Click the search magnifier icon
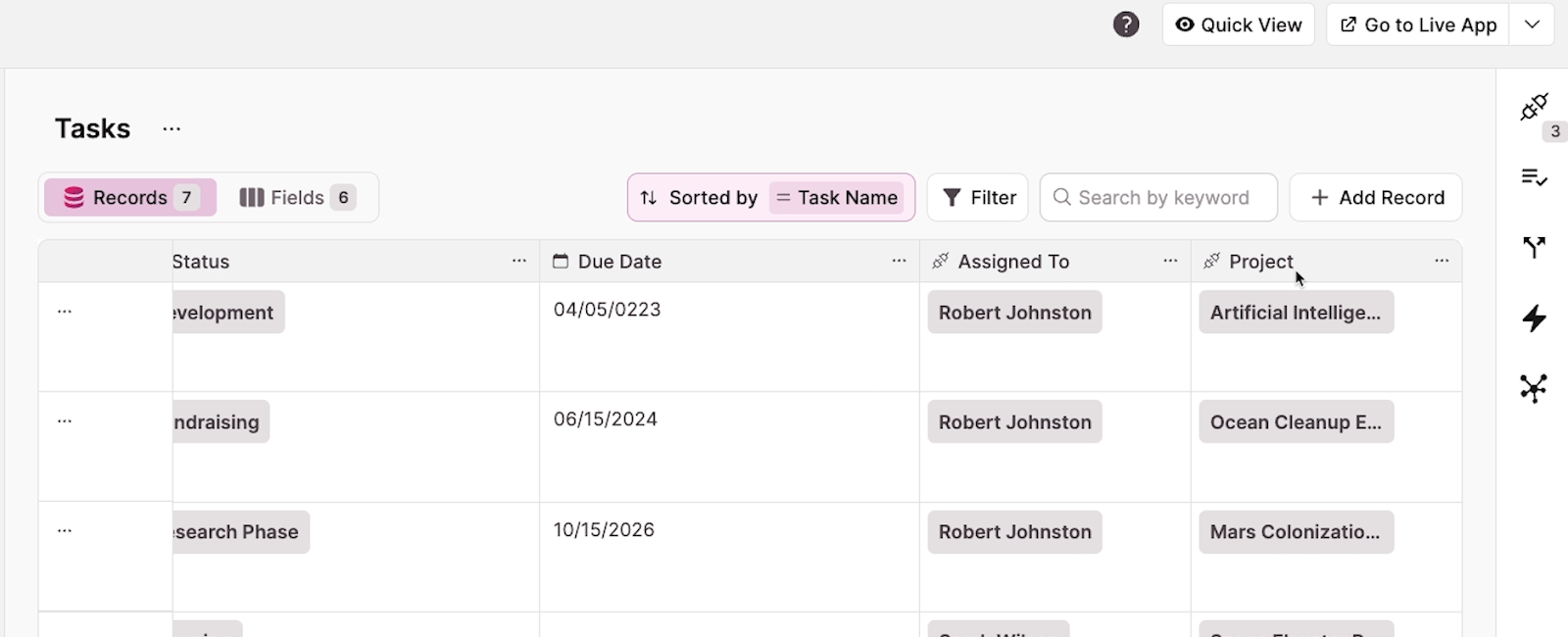1568x637 pixels. (1061, 197)
